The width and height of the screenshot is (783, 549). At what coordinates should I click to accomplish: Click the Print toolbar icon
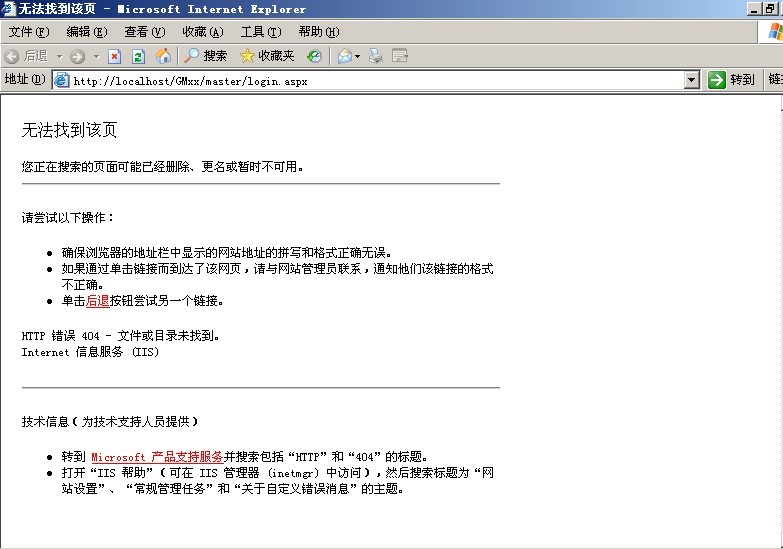376,56
